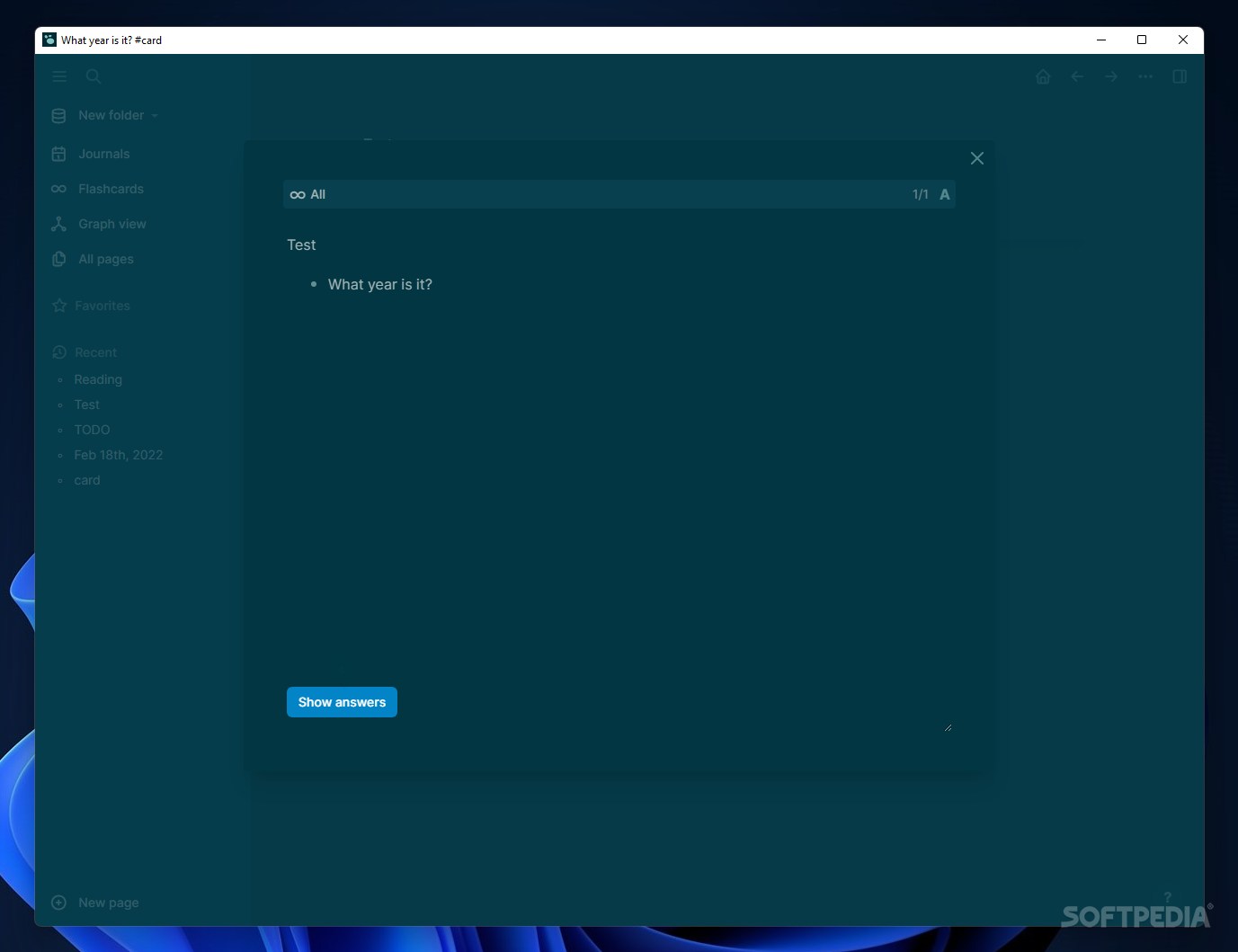This screenshot has width=1238, height=952.
Task: Open Graph view from sidebar
Action: (x=112, y=224)
